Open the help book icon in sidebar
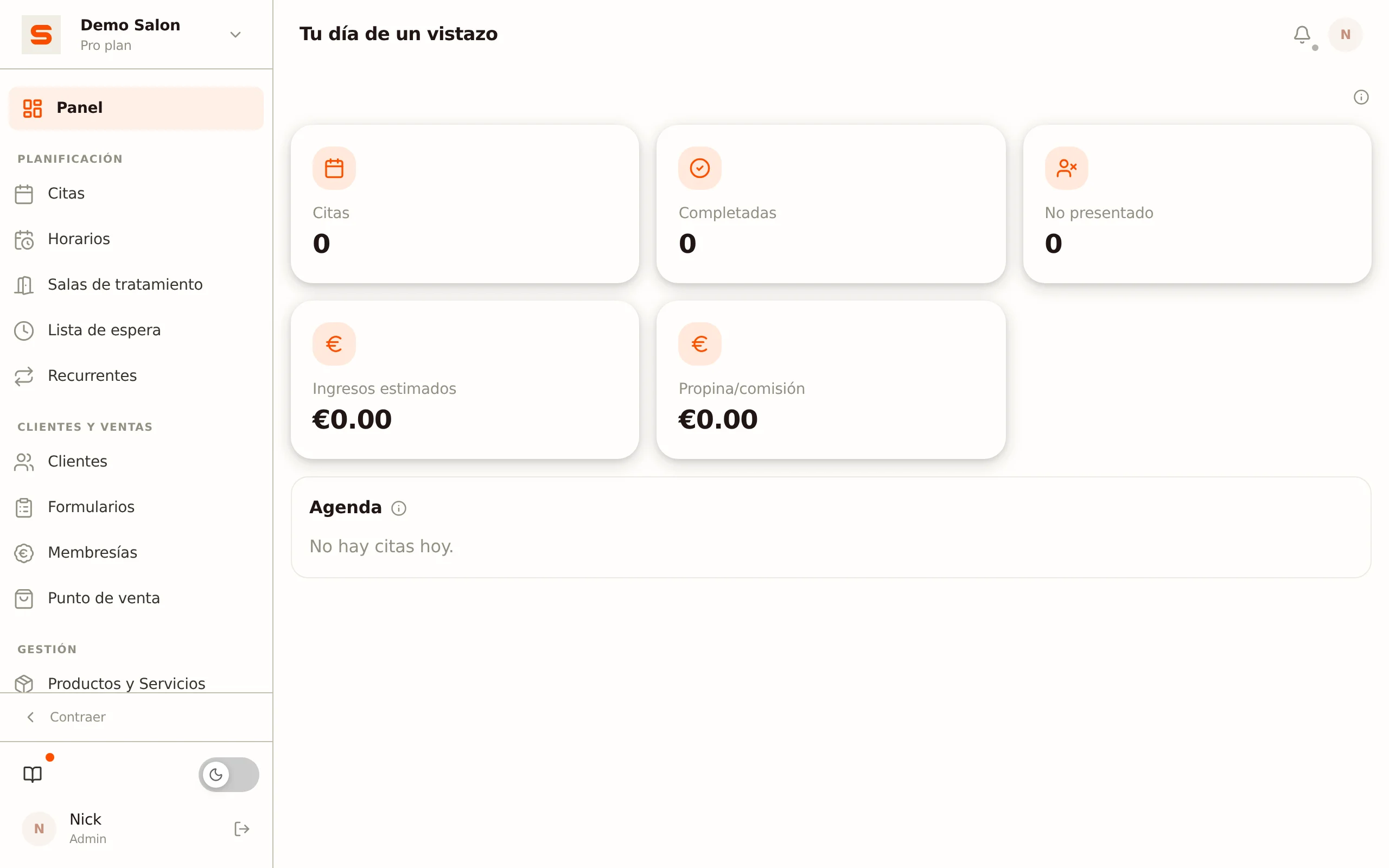Image resolution: width=1389 pixels, height=868 pixels. click(33, 774)
